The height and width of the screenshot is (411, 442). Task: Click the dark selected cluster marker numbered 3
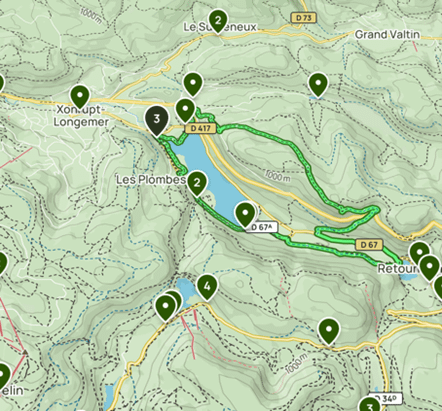click(157, 120)
